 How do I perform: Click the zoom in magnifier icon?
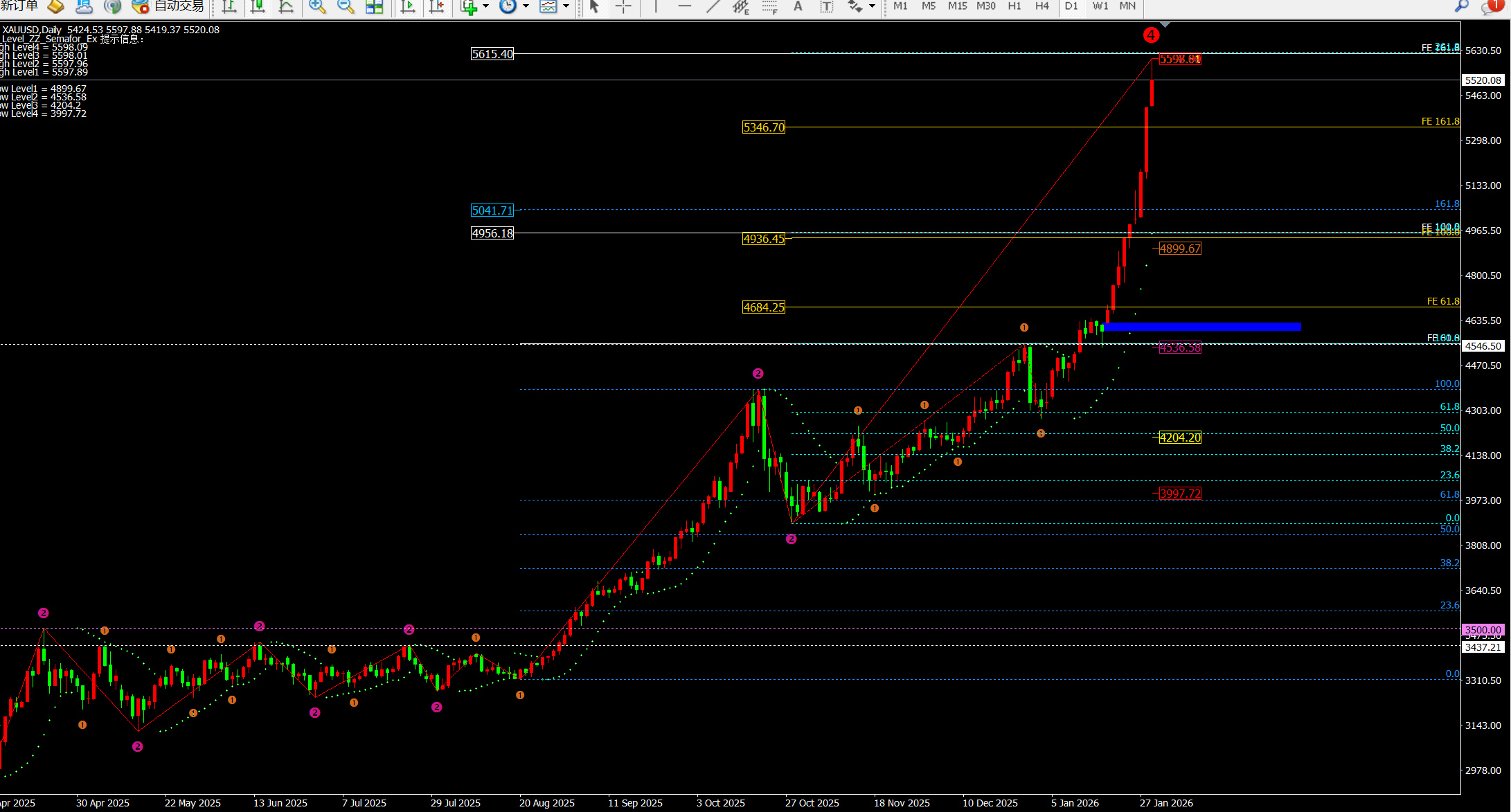click(317, 7)
